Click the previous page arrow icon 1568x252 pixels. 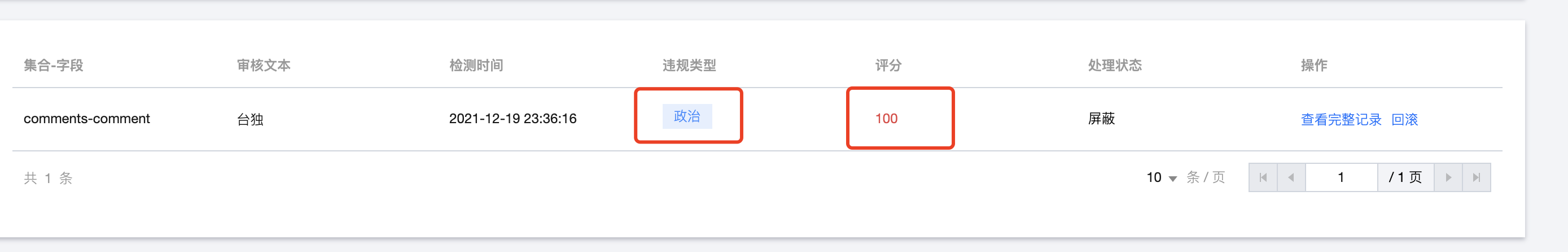point(1291,178)
